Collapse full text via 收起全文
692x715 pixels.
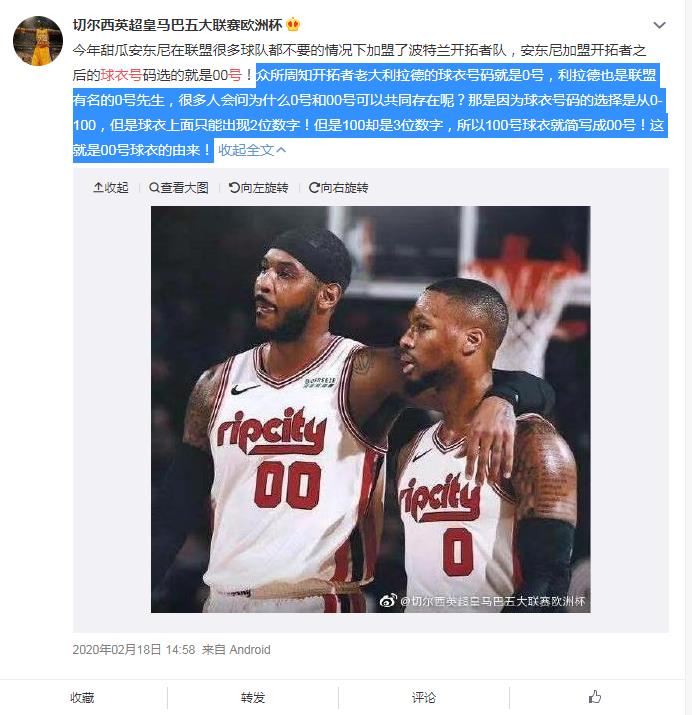(x=252, y=150)
